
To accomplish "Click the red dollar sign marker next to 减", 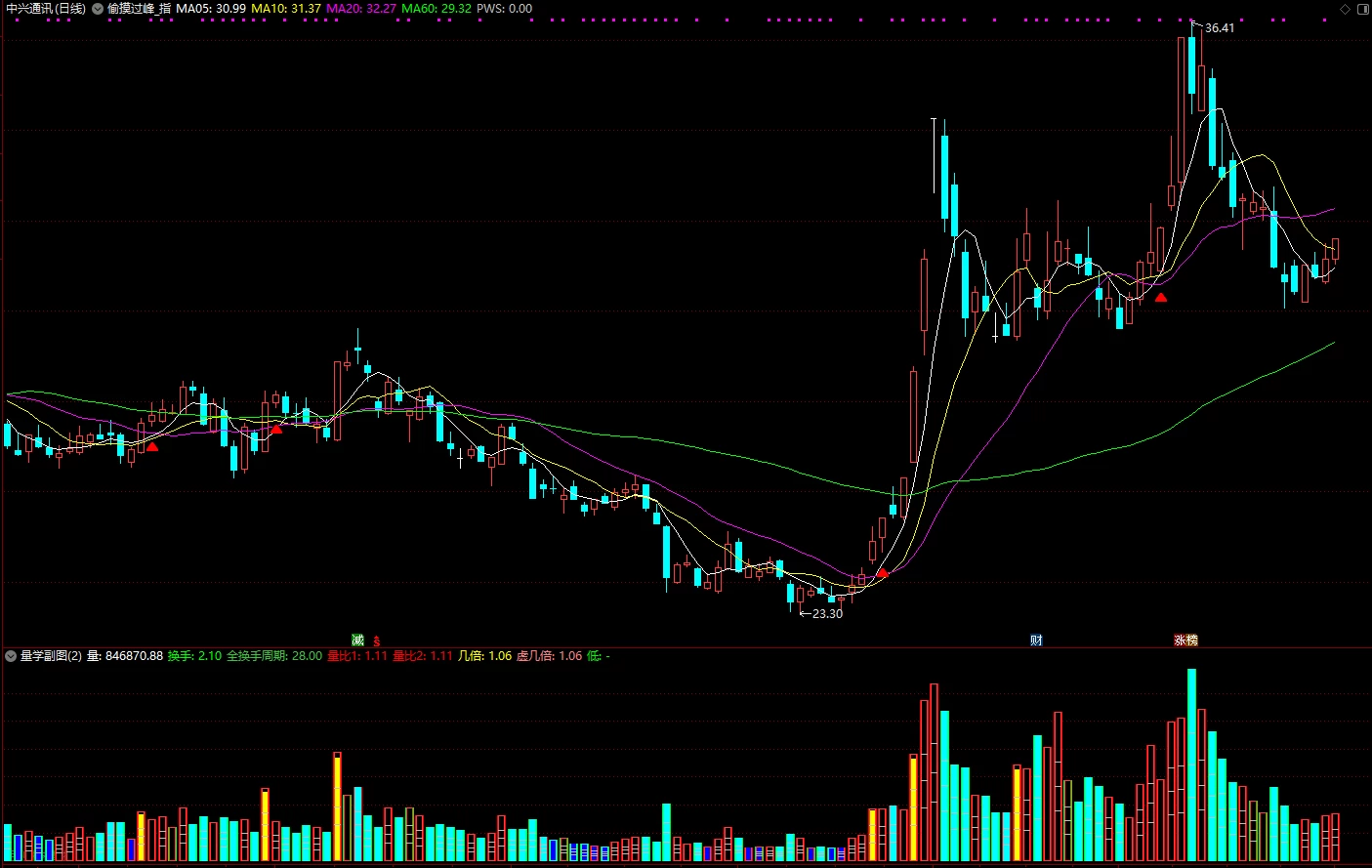I will point(376,641).
